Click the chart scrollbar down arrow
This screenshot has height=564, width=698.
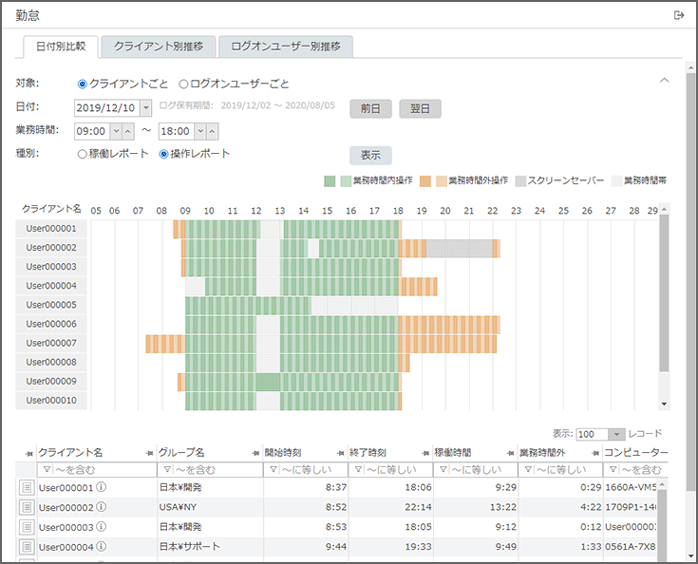[x=664, y=404]
